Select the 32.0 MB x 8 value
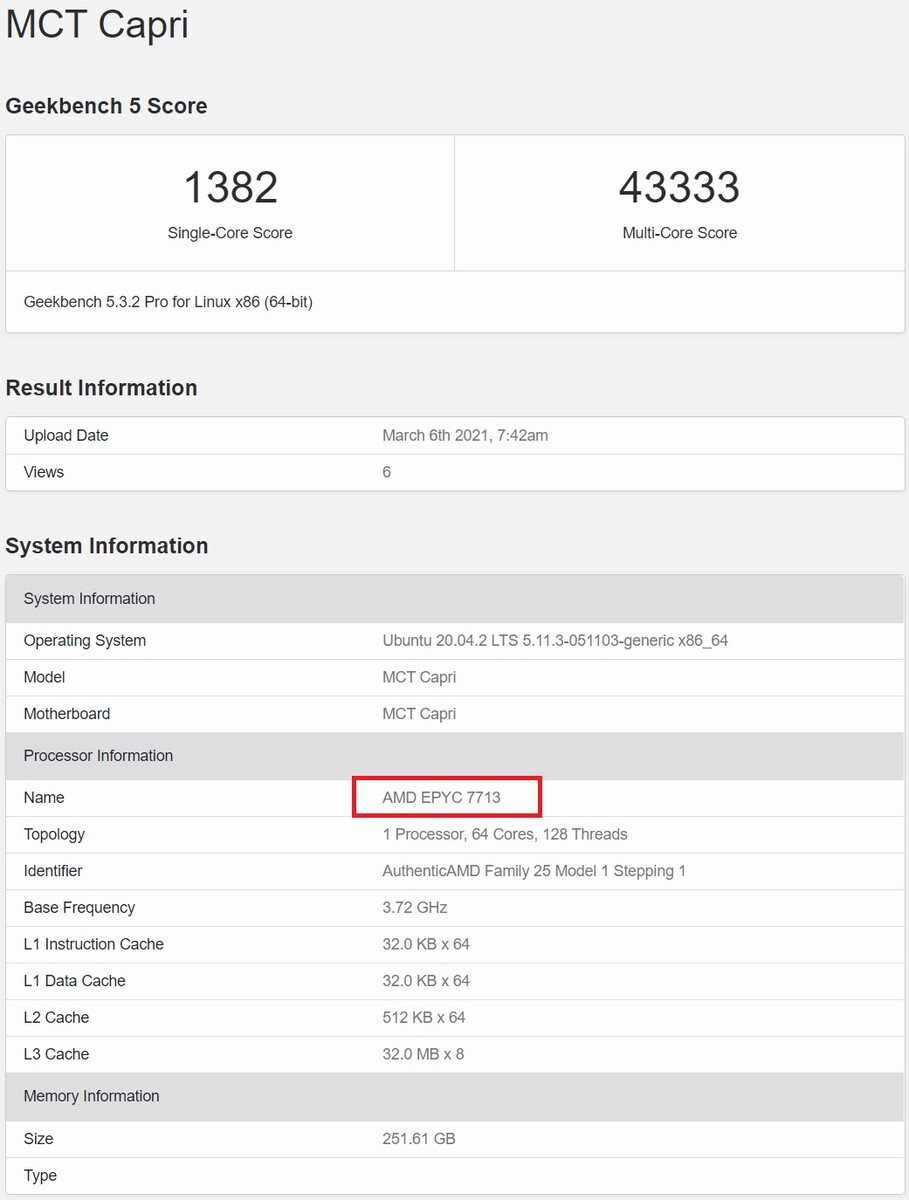 tap(423, 1054)
